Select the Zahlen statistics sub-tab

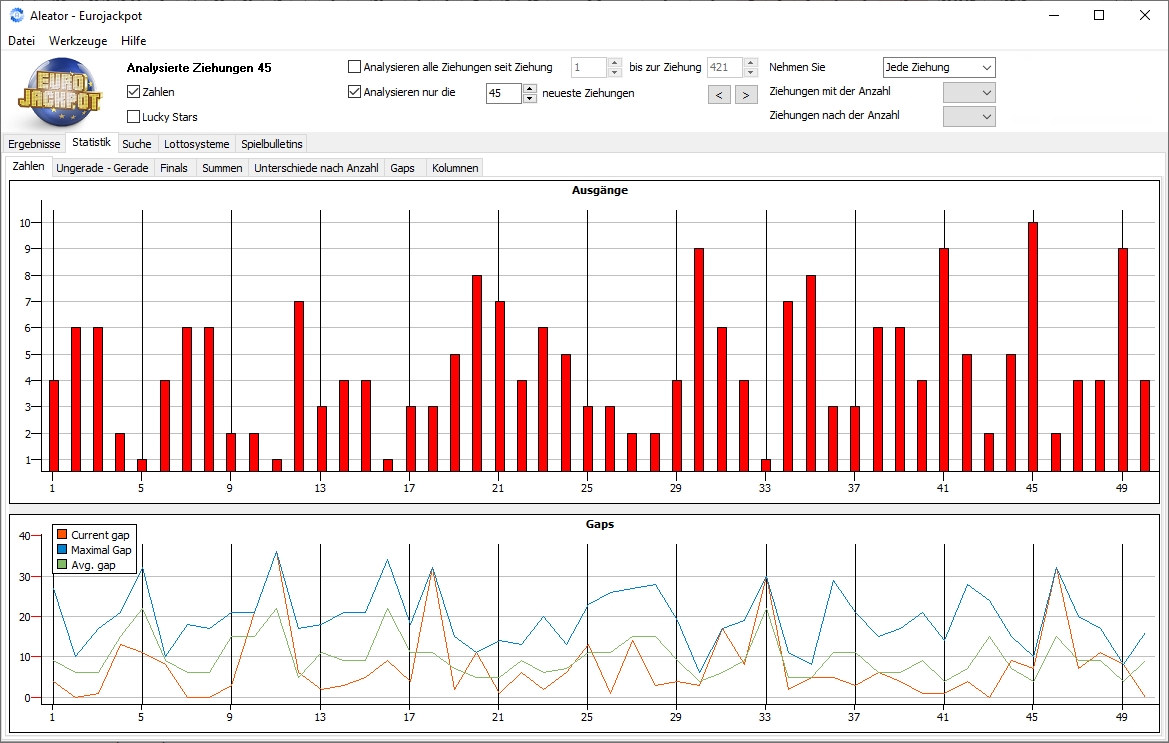click(28, 166)
